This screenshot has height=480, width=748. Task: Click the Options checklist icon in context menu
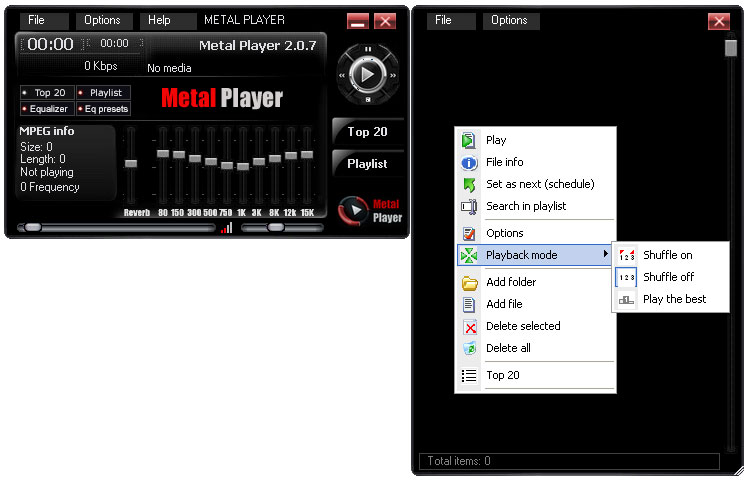click(469, 233)
